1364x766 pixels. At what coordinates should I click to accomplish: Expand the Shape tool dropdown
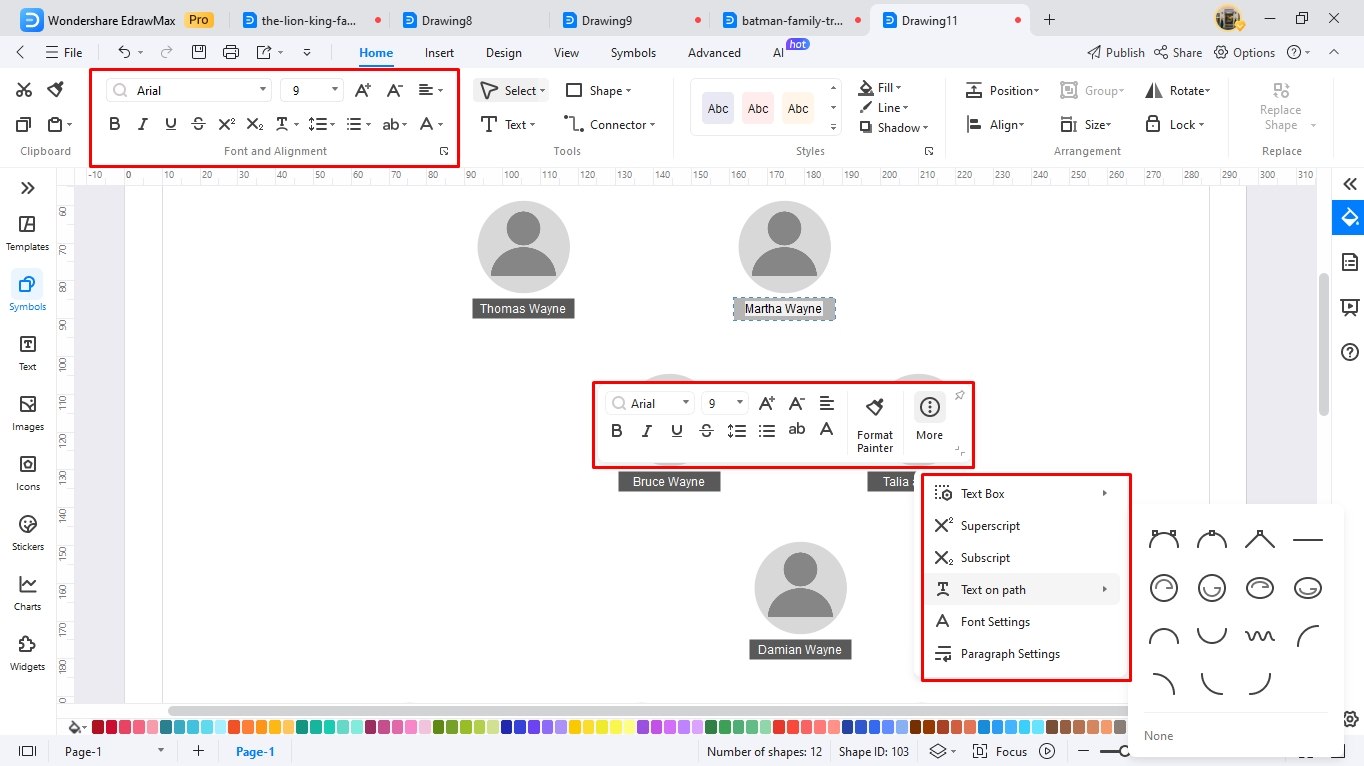point(628,91)
